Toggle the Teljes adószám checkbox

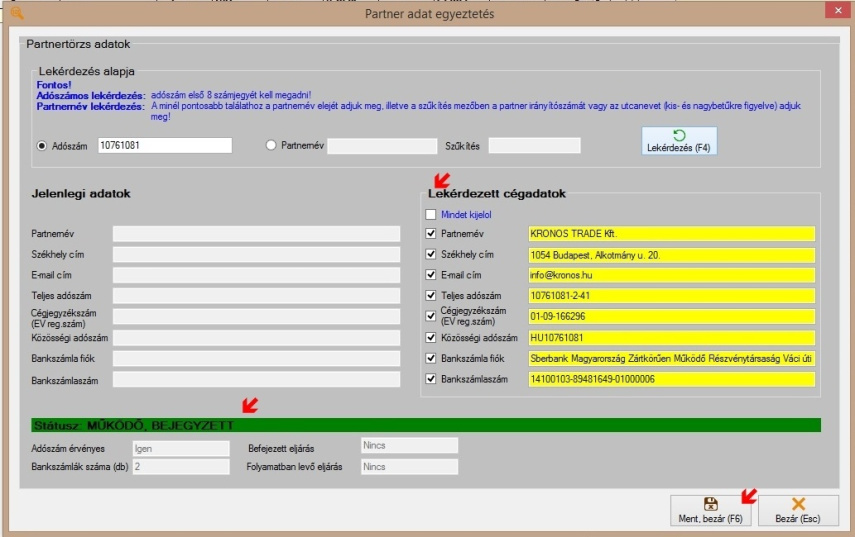(431, 296)
